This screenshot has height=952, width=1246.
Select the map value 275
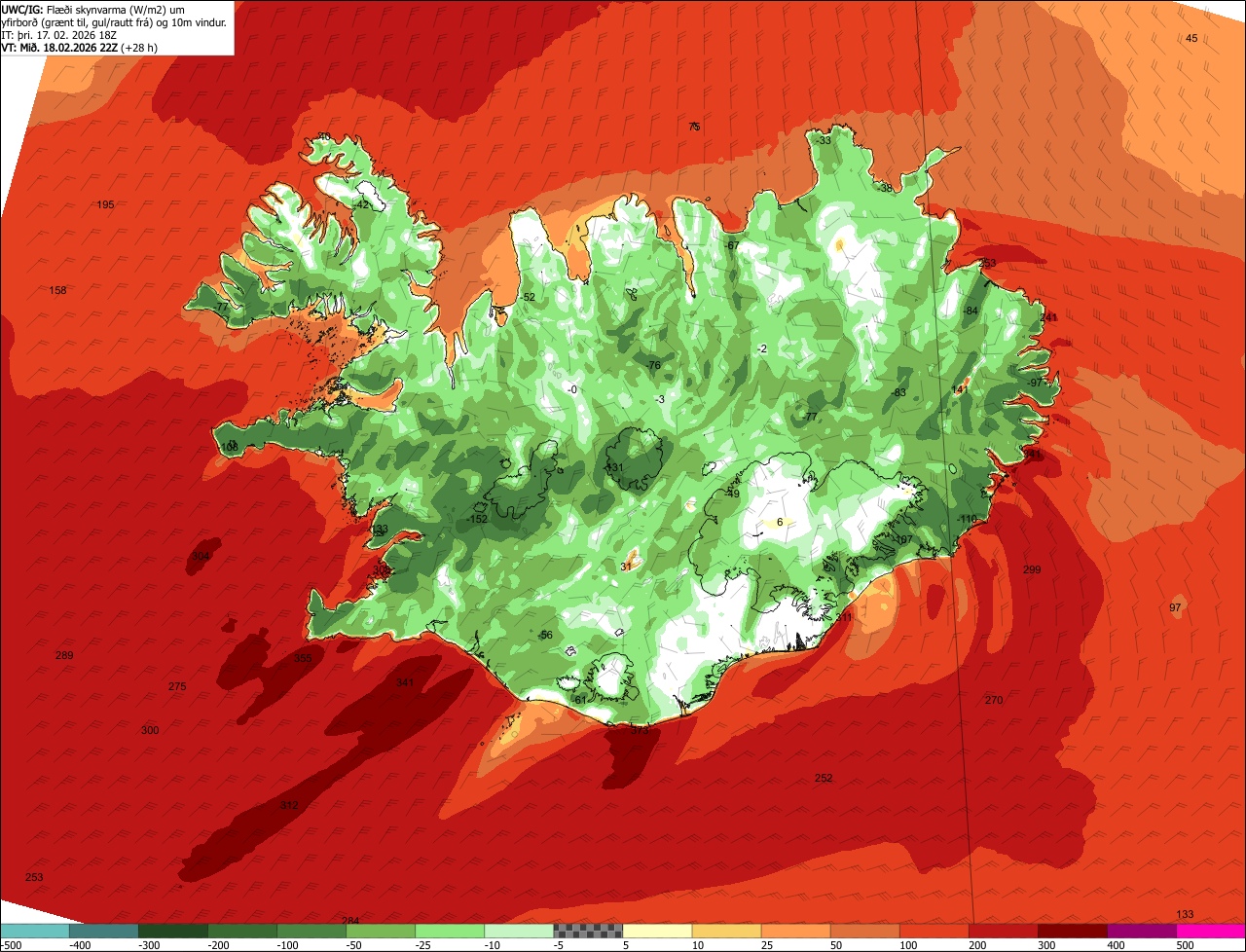tap(177, 686)
